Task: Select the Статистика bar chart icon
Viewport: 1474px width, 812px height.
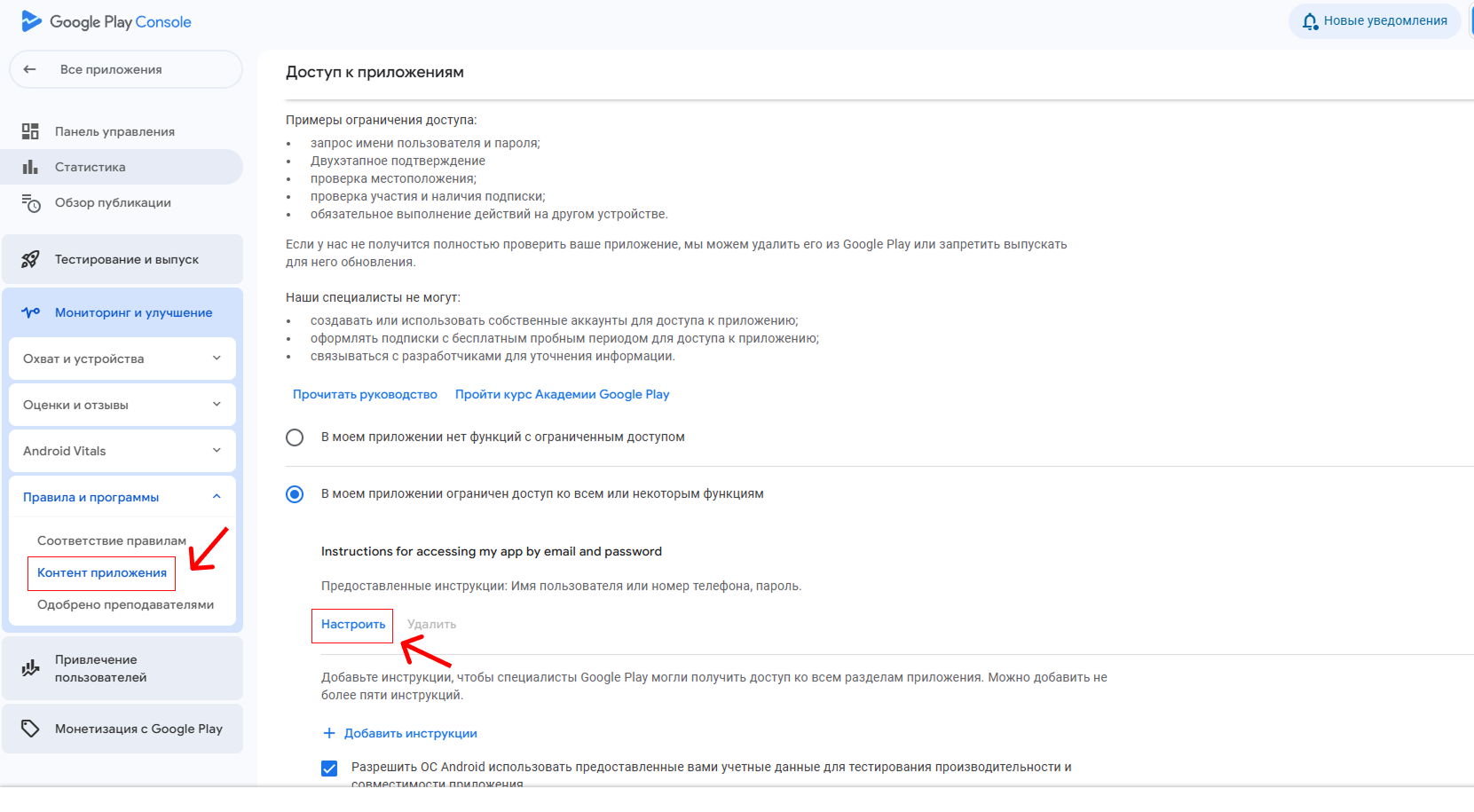Action: (30, 167)
